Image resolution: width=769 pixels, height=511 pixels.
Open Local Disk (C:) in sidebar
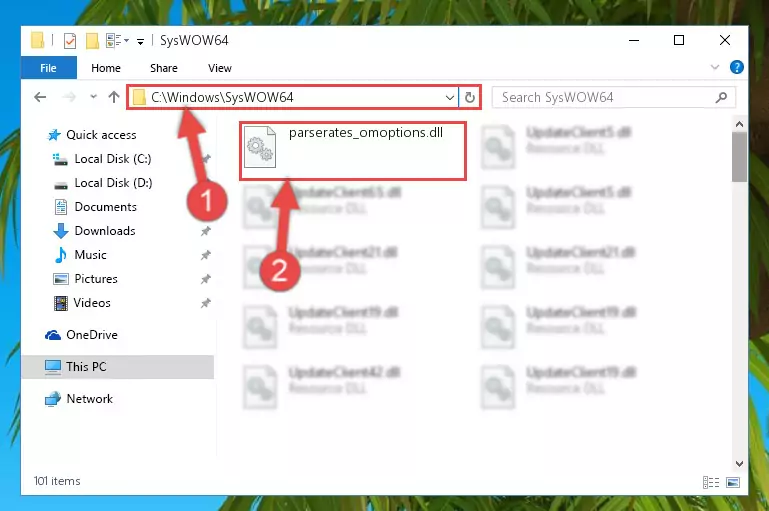[x=113, y=159]
